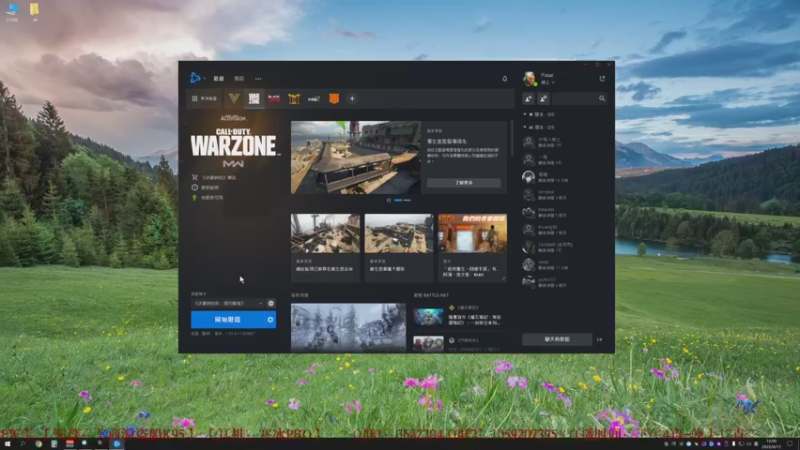Open the update notes clock link
This screenshot has height=450, width=800.
tap(205, 187)
